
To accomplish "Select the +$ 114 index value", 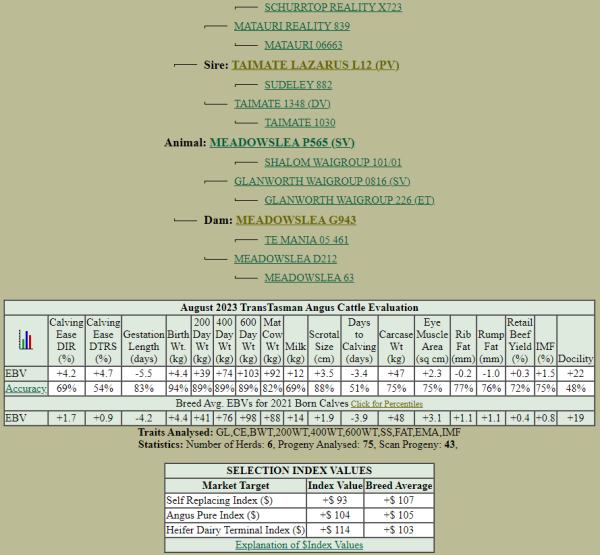I will coord(335,531).
